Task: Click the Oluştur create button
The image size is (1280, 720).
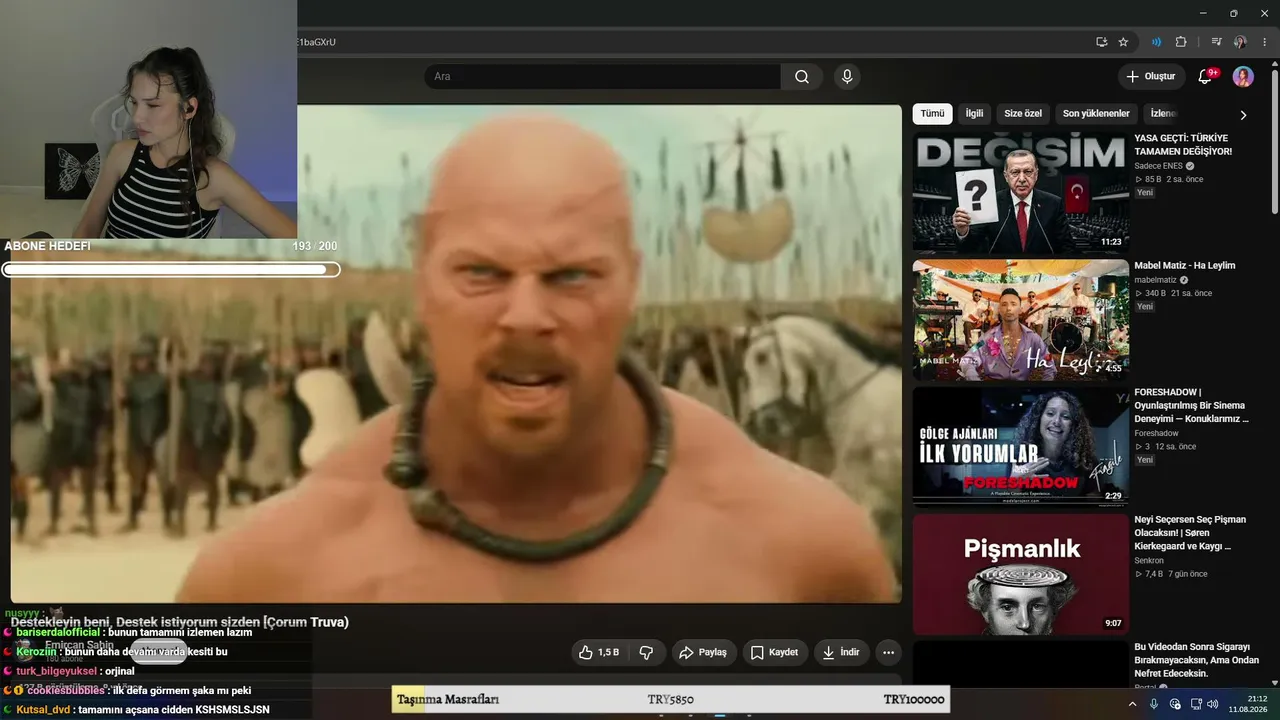Action: pos(1151,77)
